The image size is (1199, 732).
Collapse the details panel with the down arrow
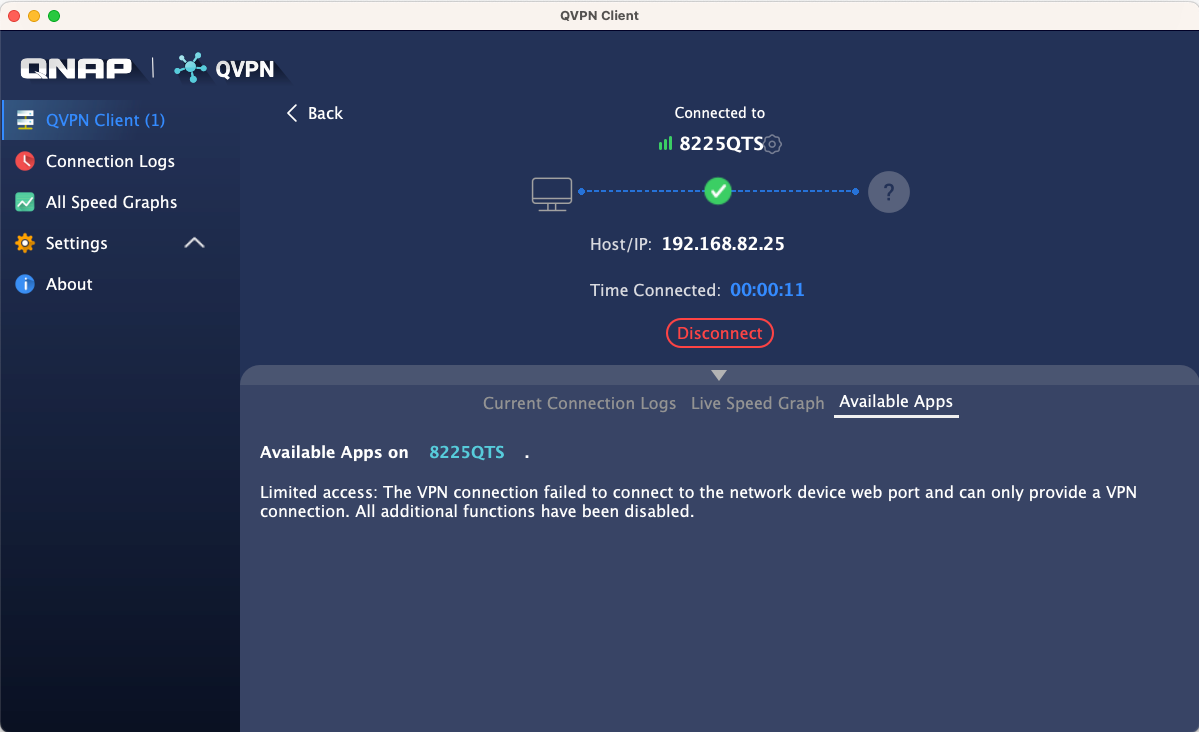718,374
